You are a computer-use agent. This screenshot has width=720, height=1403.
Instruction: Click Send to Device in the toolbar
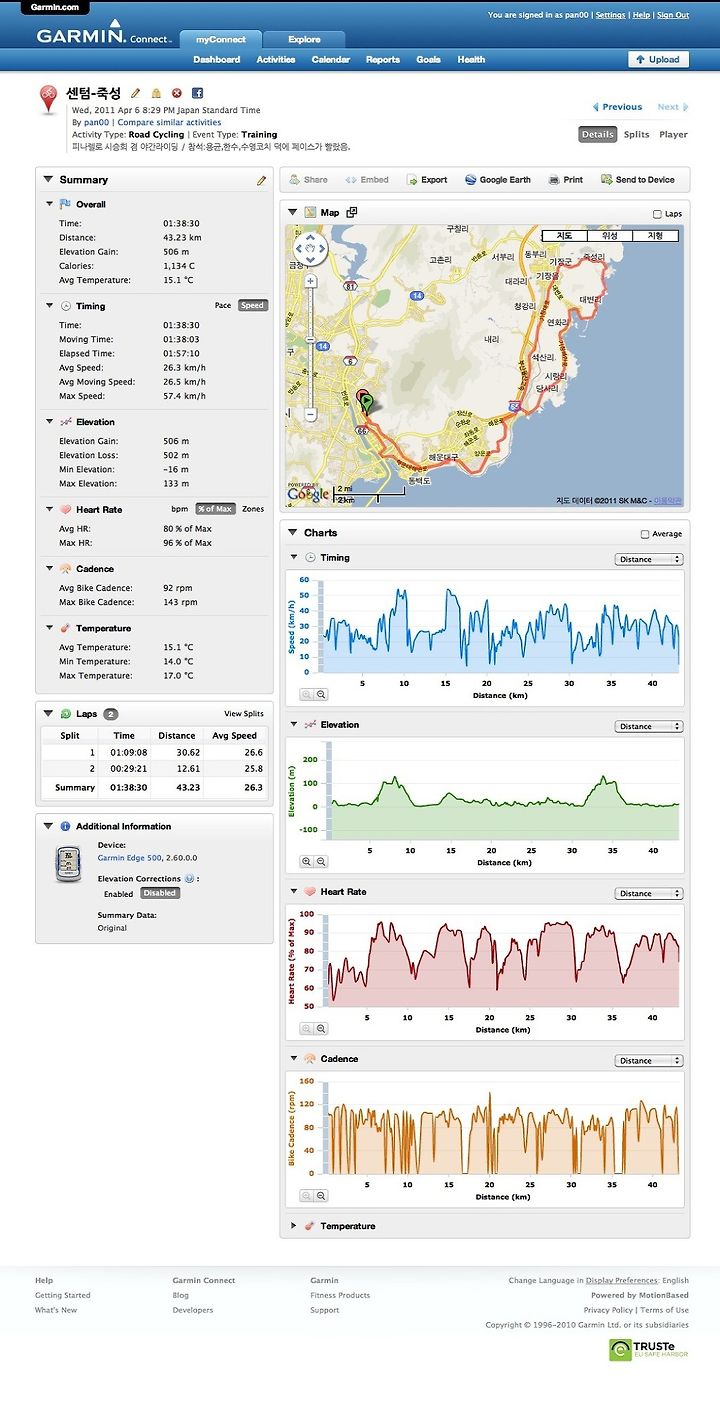[x=638, y=180]
